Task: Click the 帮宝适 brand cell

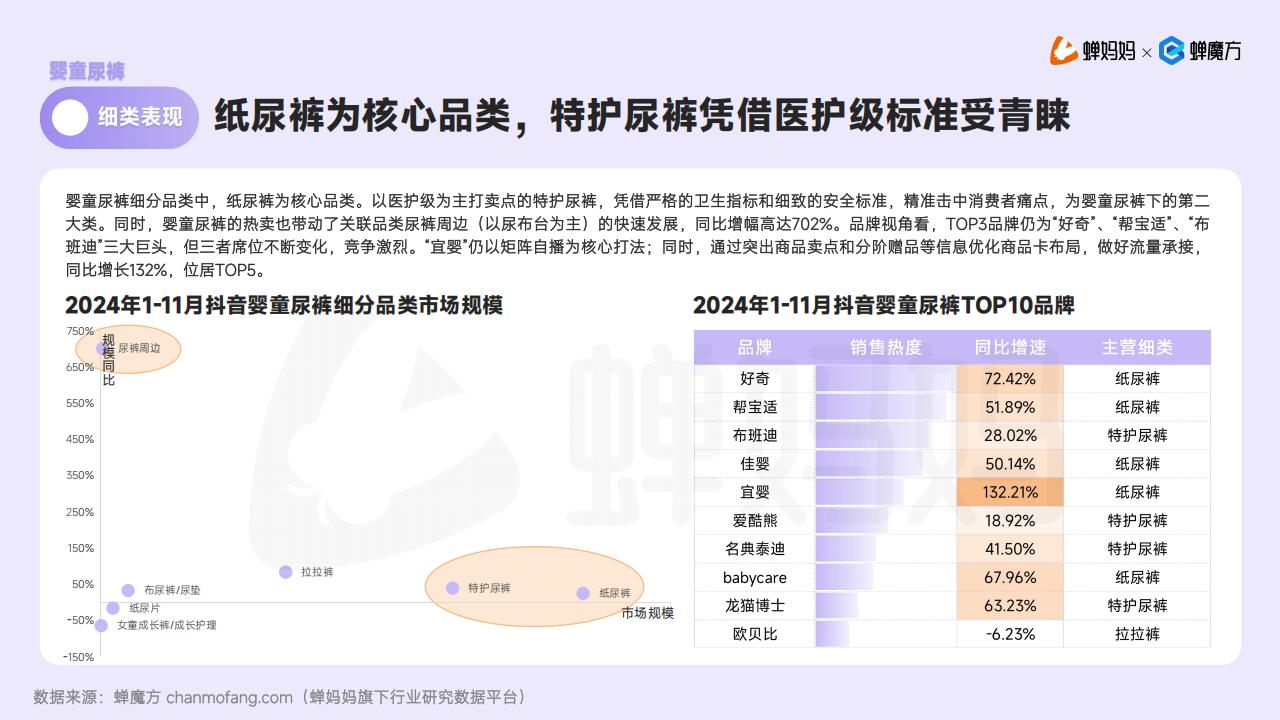Action: 755,407
